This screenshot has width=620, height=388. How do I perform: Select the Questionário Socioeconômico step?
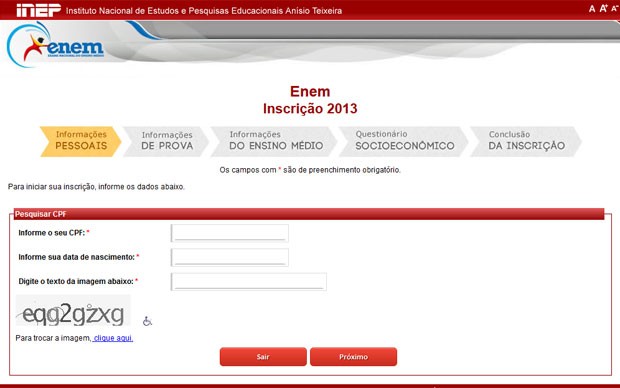404,141
